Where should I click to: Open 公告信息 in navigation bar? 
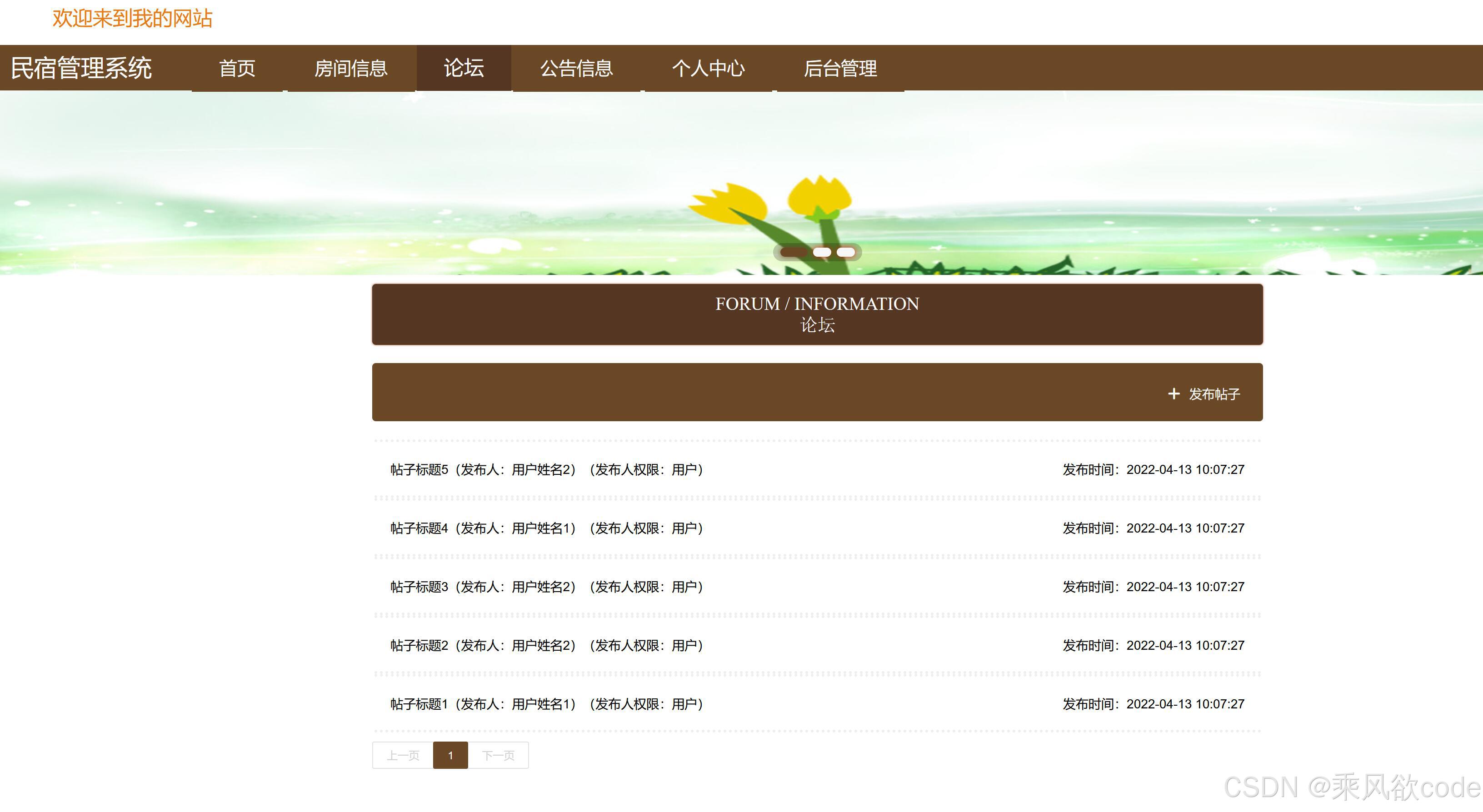(576, 69)
